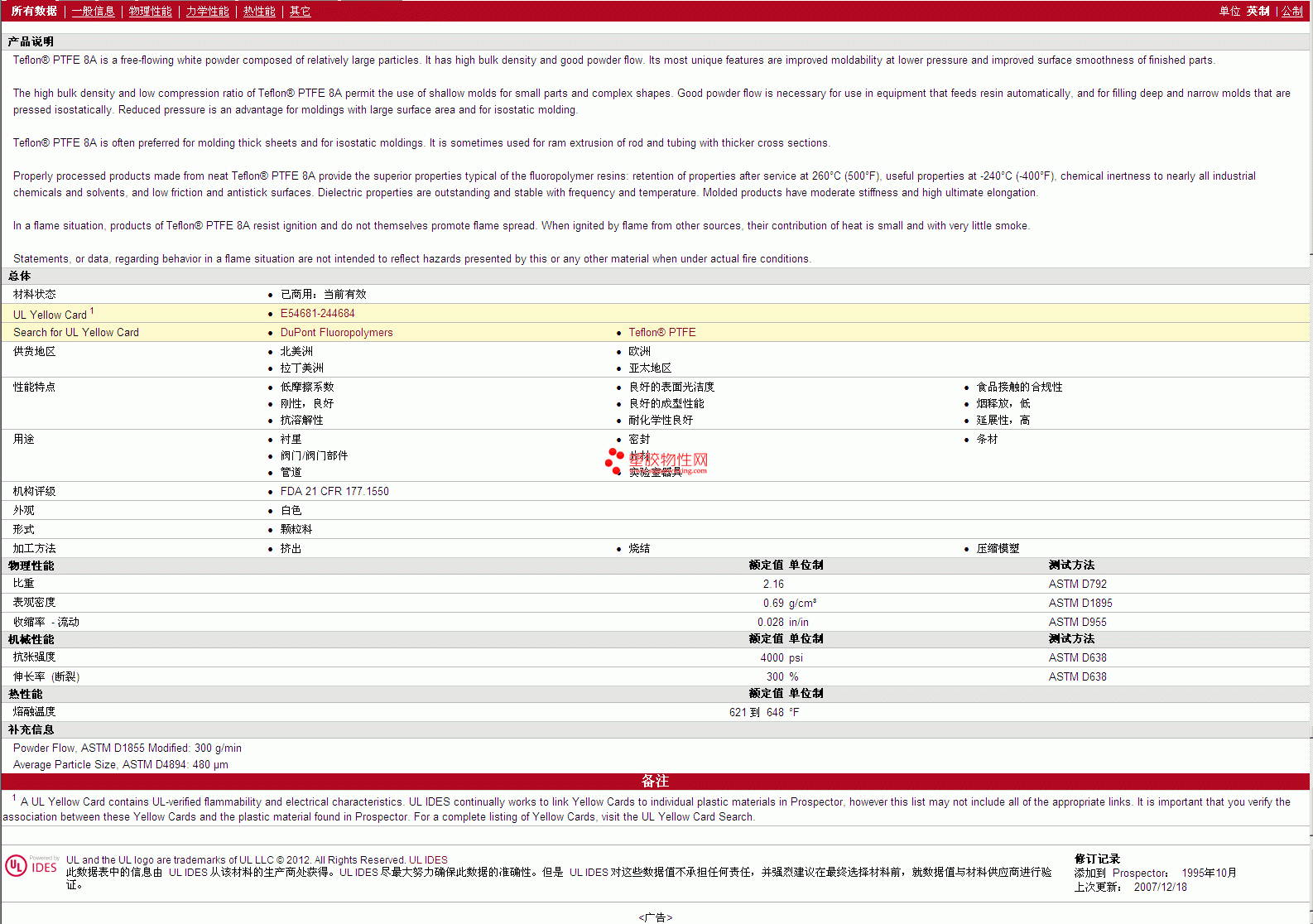Click the 良好的表面光洁度 feature
This screenshot has height=924, width=1313.
(x=671, y=387)
